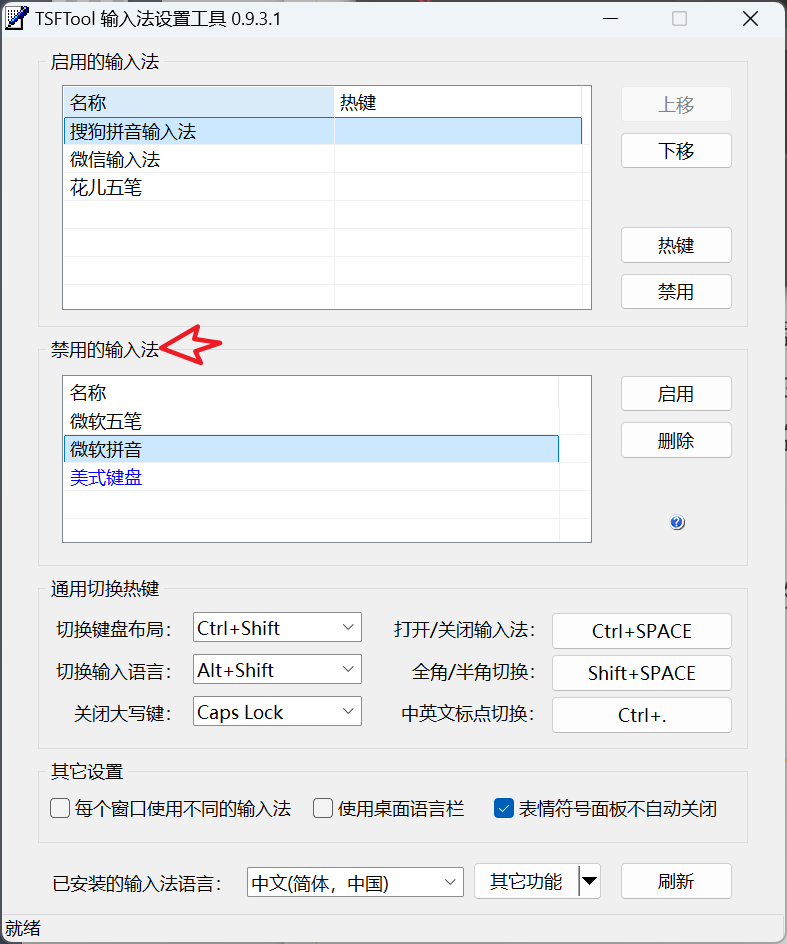Click the 删除 button
Viewport: 787px width, 944px height.
676,441
